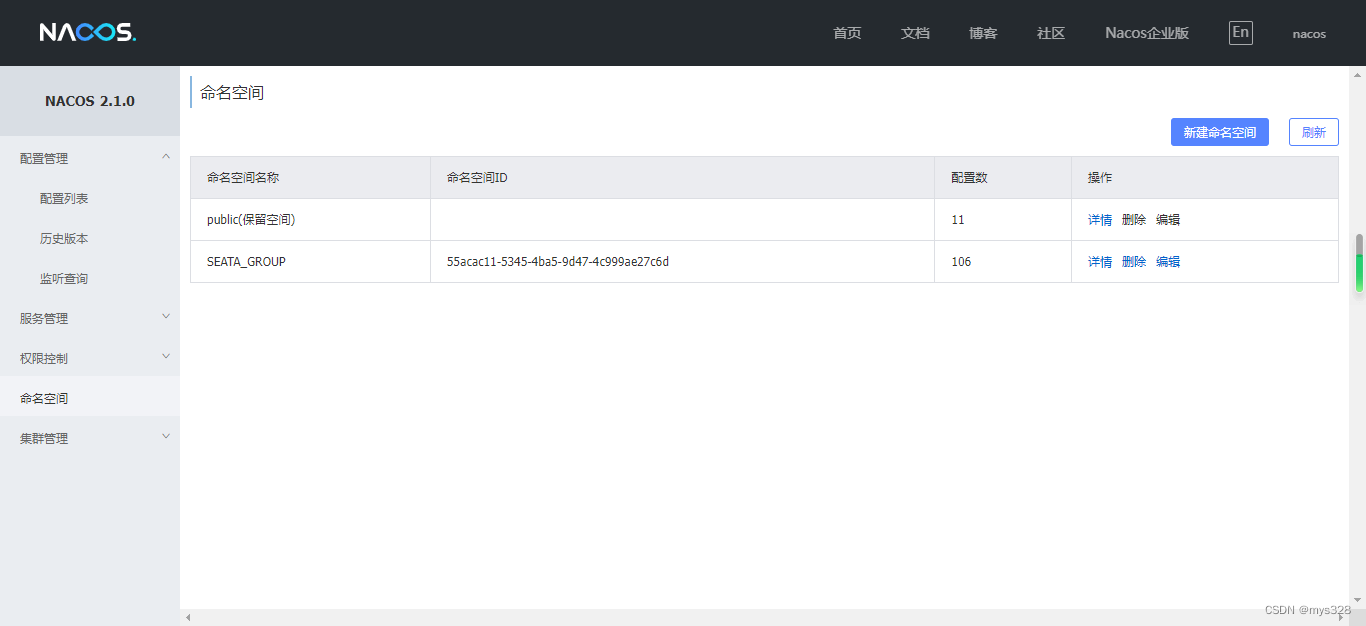
Task: Click the 刷新 refresh button
Action: pyautogui.click(x=1314, y=132)
